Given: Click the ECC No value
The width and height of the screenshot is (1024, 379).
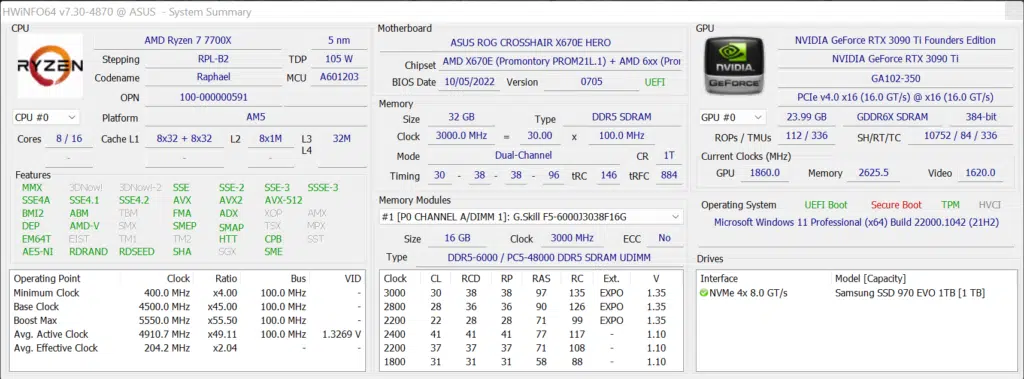Looking at the screenshot, I should (664, 238).
